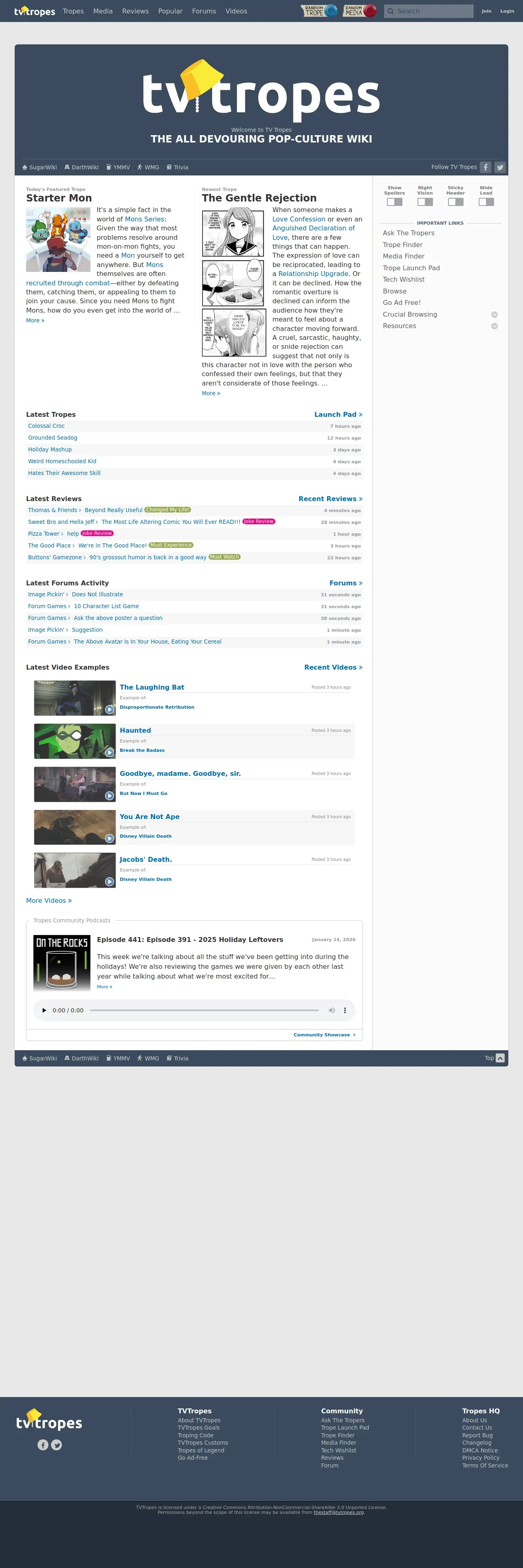
Task: Open WMG in the banner bar
Action: (148, 167)
